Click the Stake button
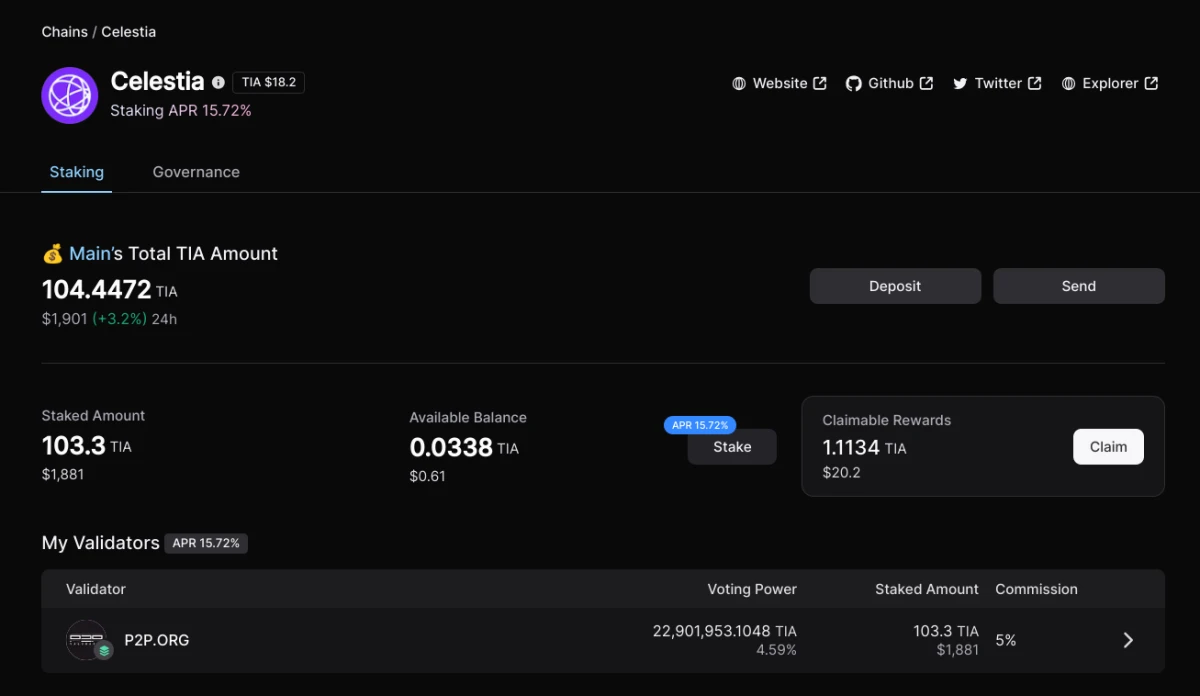1200x696 pixels. click(732, 447)
